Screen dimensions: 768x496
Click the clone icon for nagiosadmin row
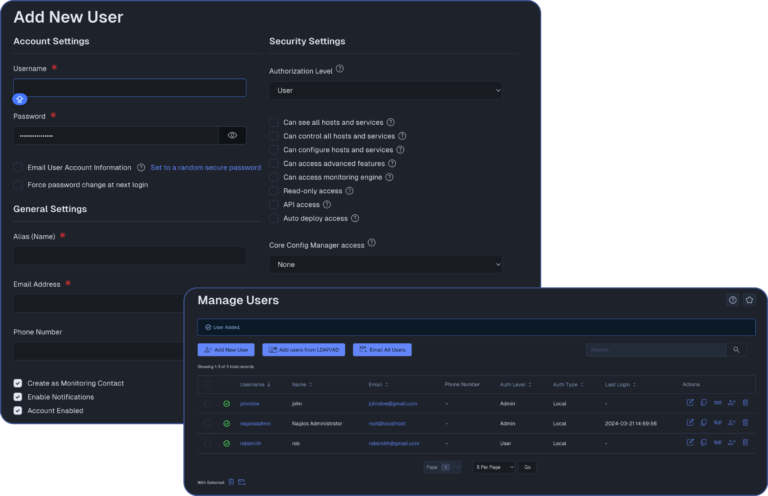[x=704, y=423]
